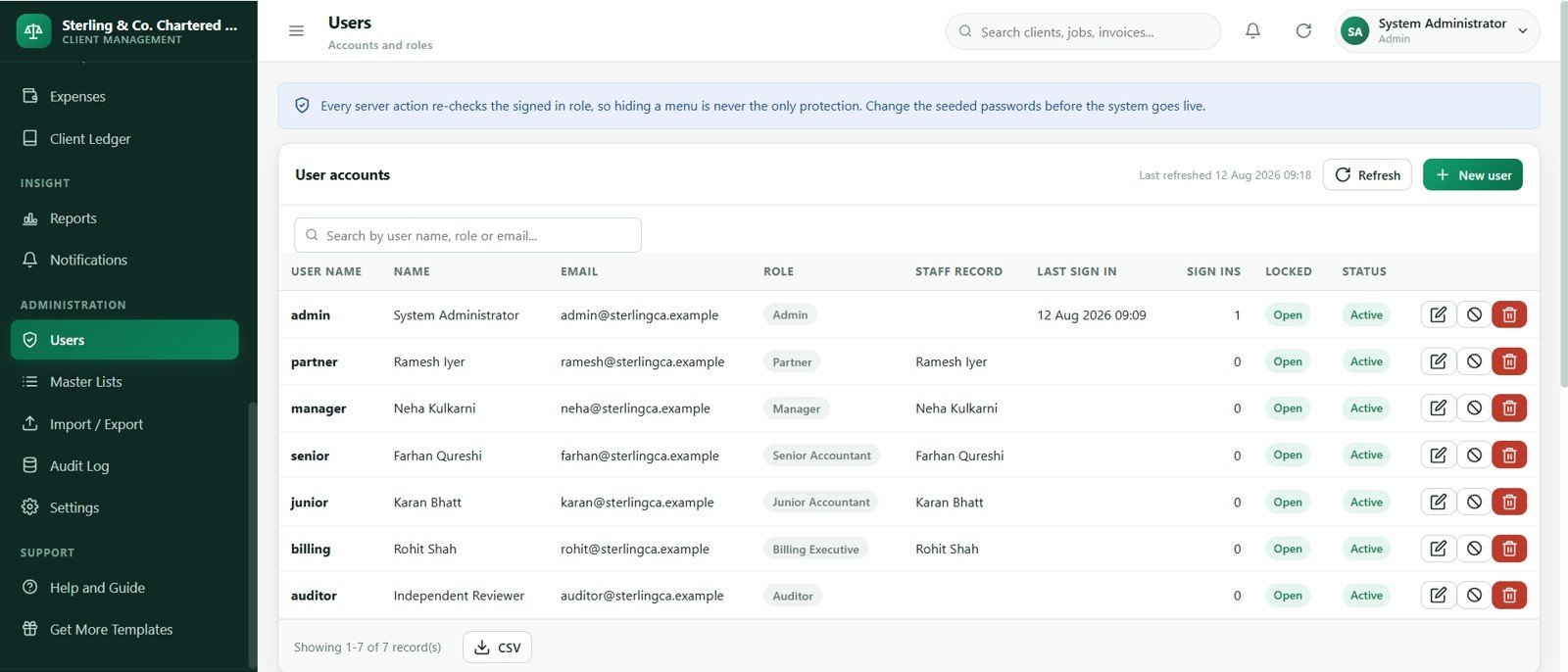Click the Open lock badge for auditor
The width and height of the screenshot is (1568, 672).
coord(1288,596)
